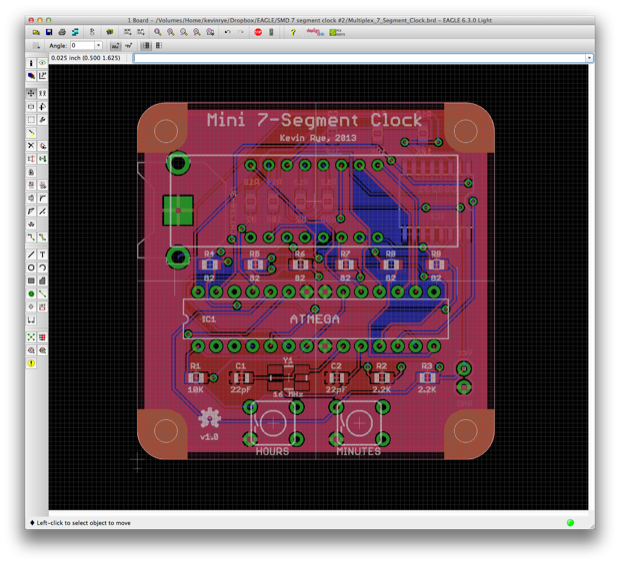The width and height of the screenshot is (620, 564).
Task: Run the ULP toolbar icon
Action: (x=141, y=32)
